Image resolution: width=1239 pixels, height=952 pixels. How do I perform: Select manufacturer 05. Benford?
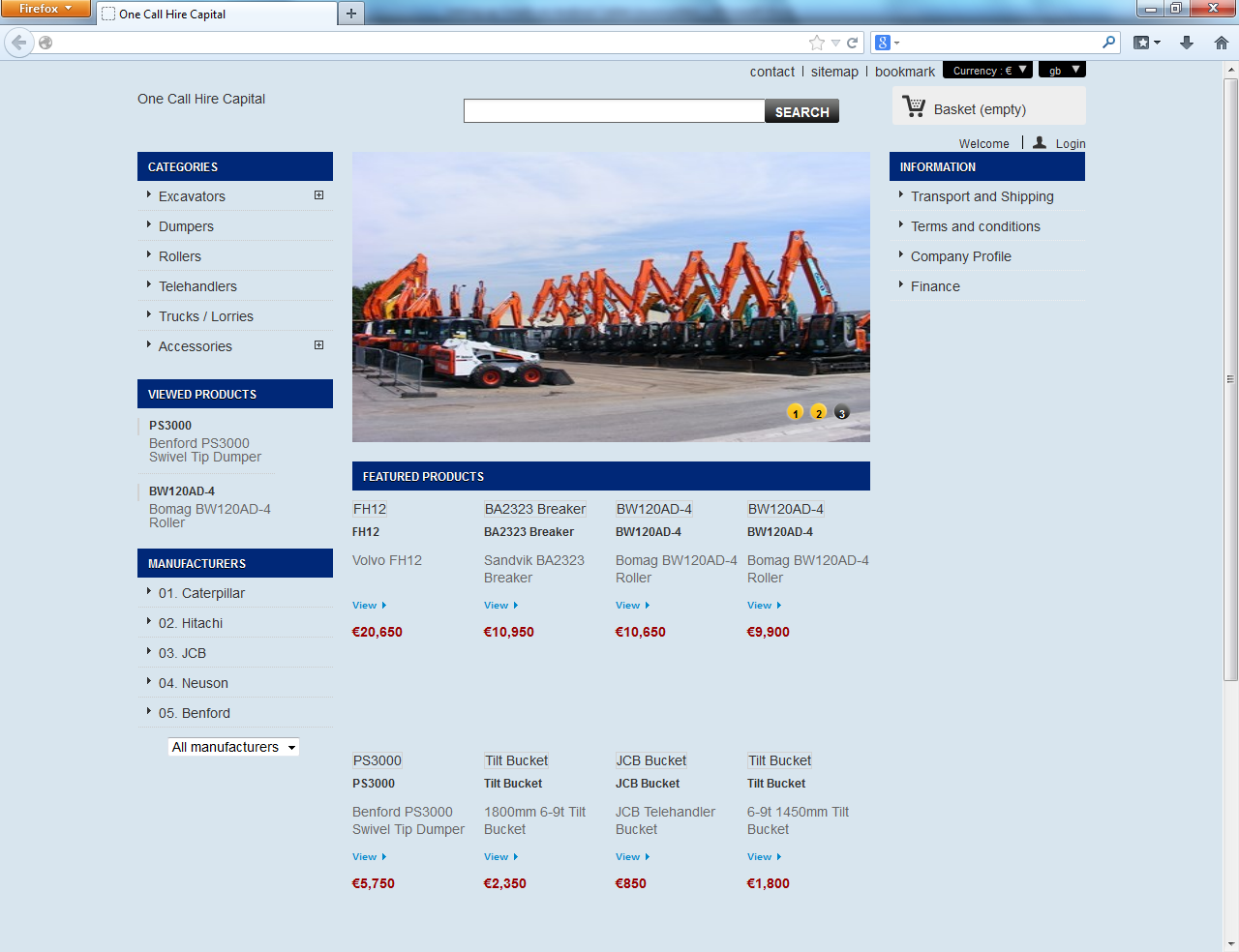195,713
